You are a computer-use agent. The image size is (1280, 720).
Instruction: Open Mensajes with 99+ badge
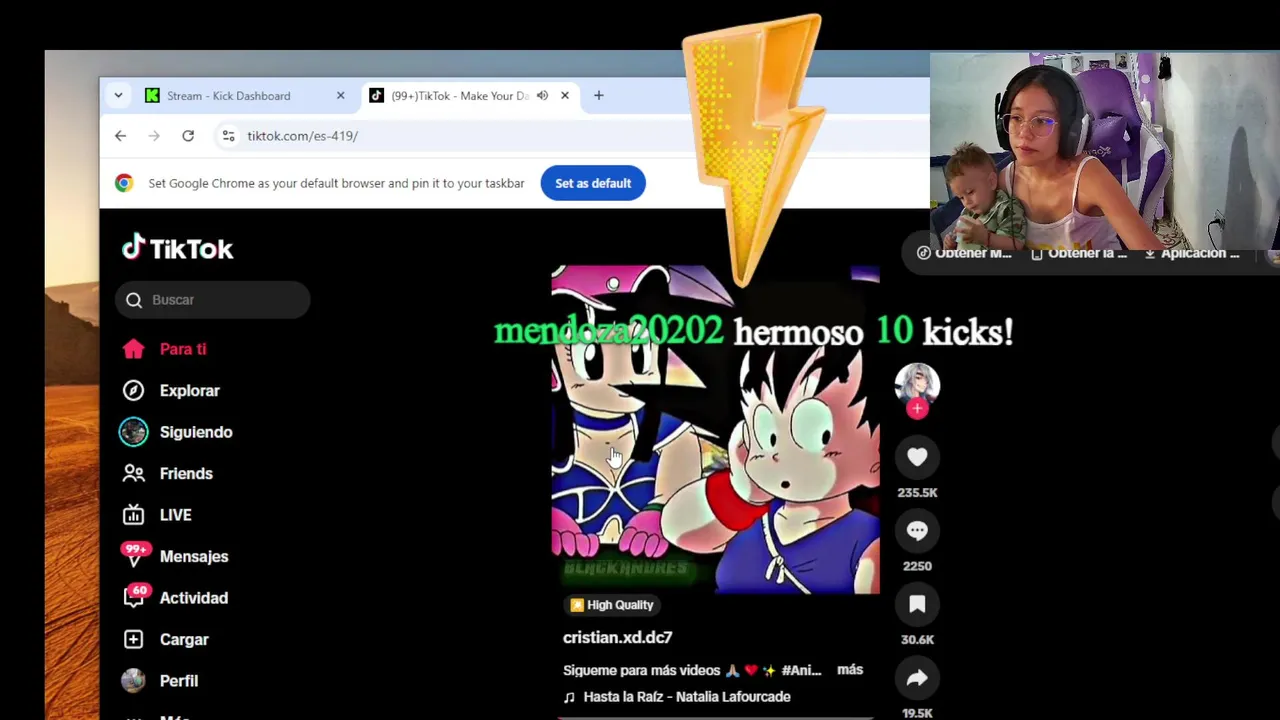pyautogui.click(x=175, y=556)
